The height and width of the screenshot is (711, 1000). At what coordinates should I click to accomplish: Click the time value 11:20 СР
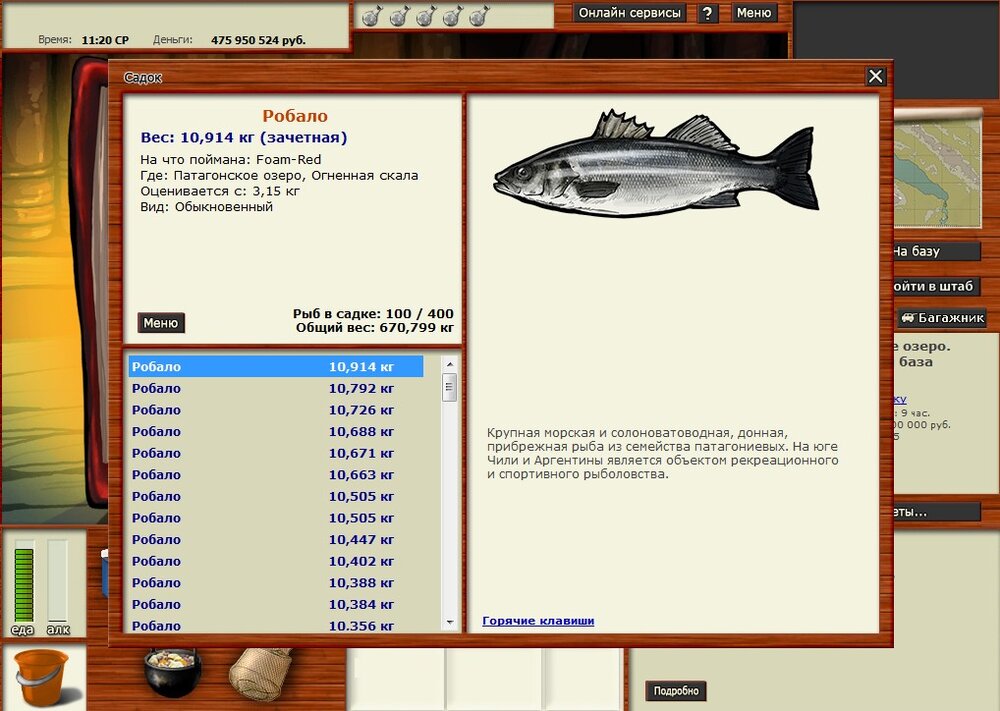tap(105, 40)
